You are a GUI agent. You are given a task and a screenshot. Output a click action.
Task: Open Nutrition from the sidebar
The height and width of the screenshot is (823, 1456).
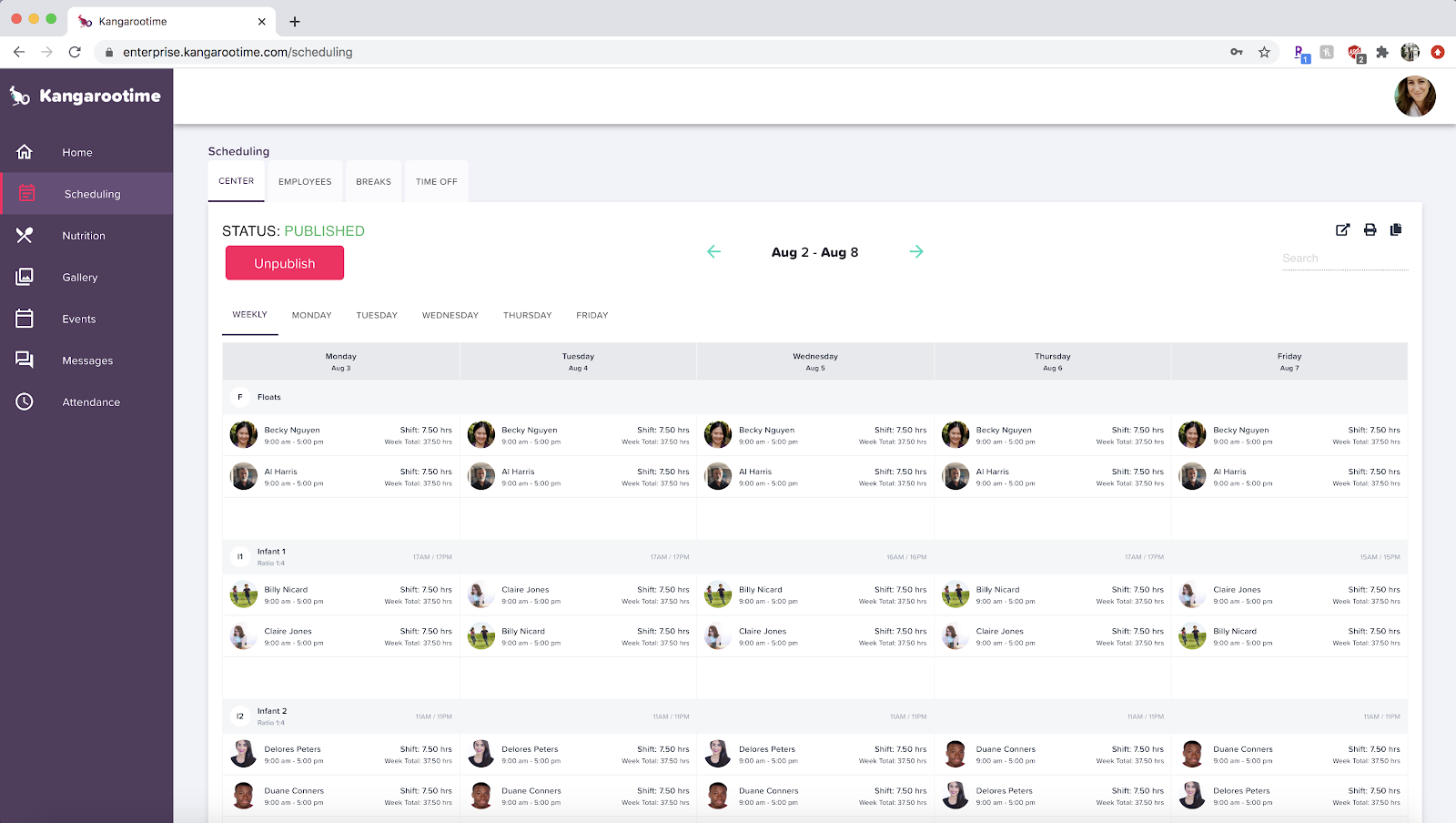click(x=84, y=236)
